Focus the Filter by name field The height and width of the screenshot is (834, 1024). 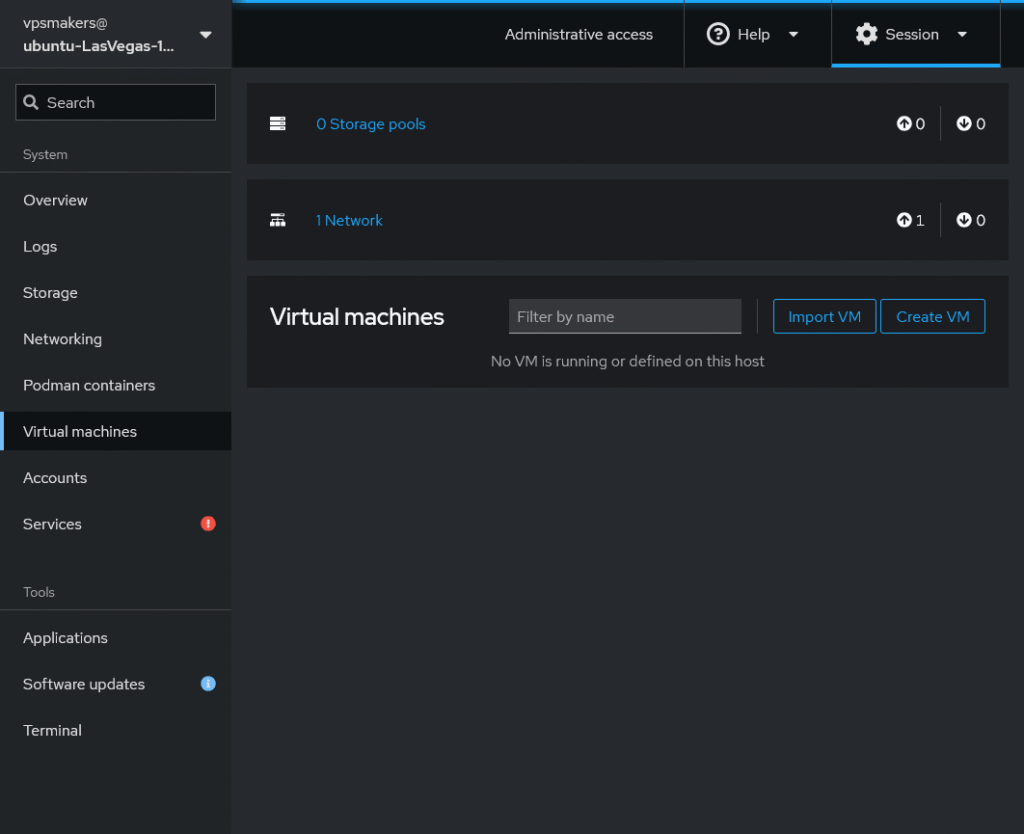coord(625,317)
